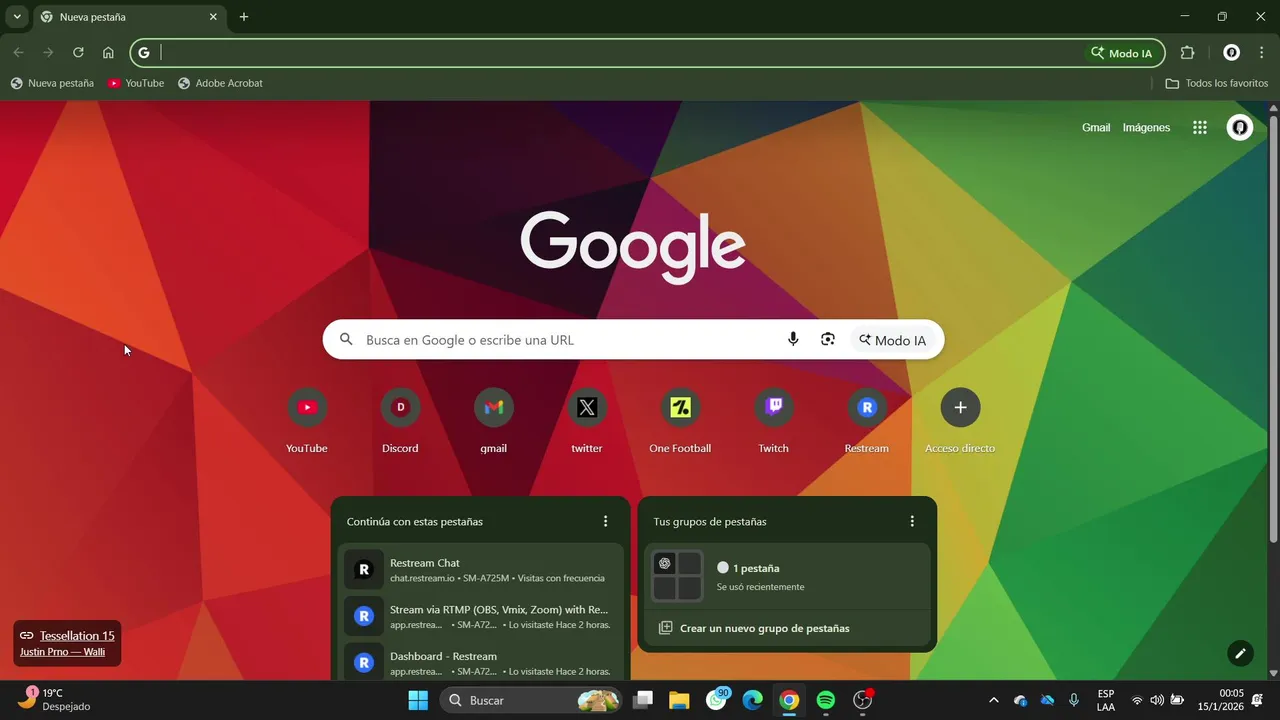Open the YouTube bookmark in bookmarks bar
1280x720 pixels.
pos(136,83)
